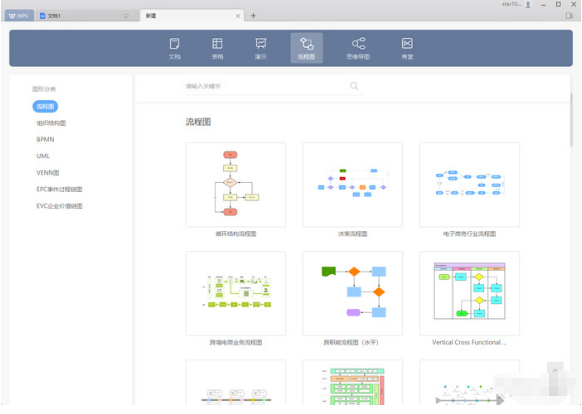Open the 跨职能流程图（水平） template thumbnail

coord(353,293)
